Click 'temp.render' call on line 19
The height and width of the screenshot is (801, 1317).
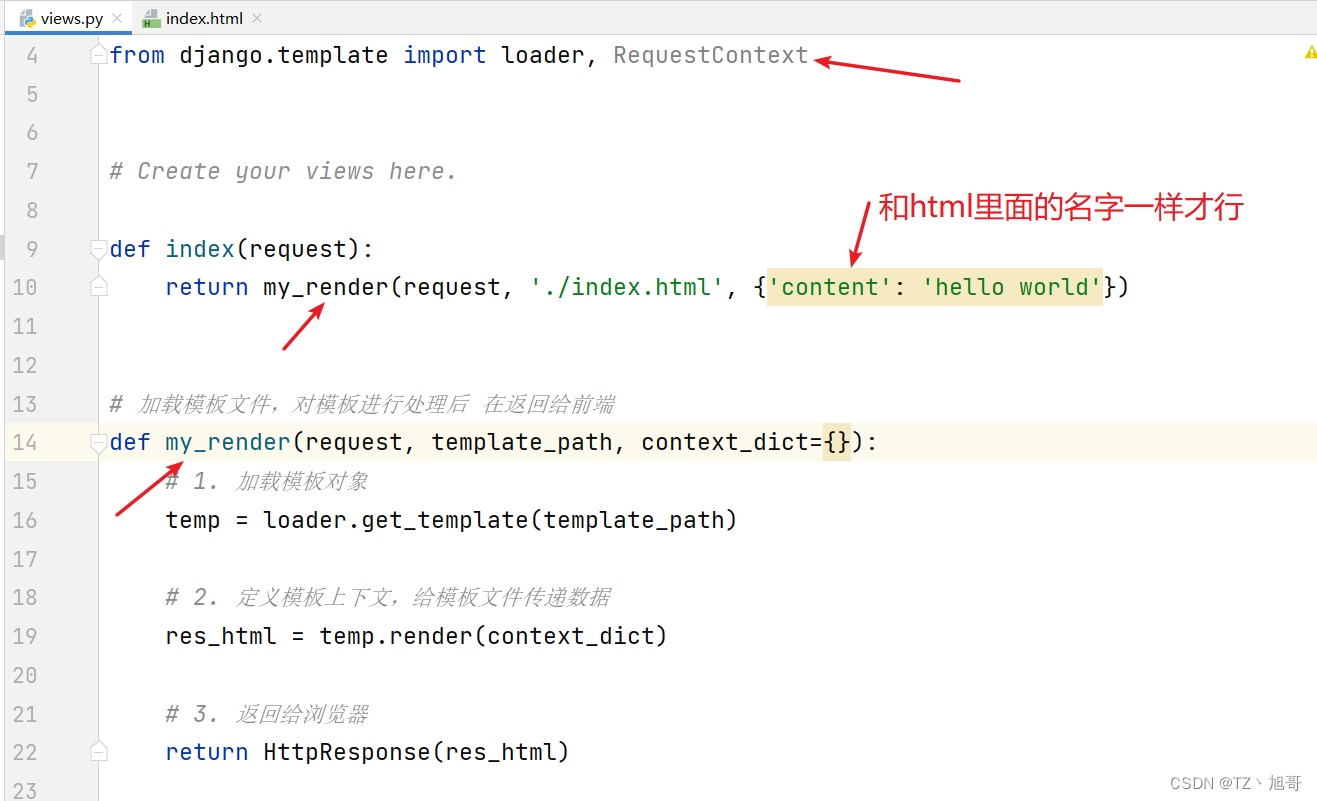(x=397, y=636)
